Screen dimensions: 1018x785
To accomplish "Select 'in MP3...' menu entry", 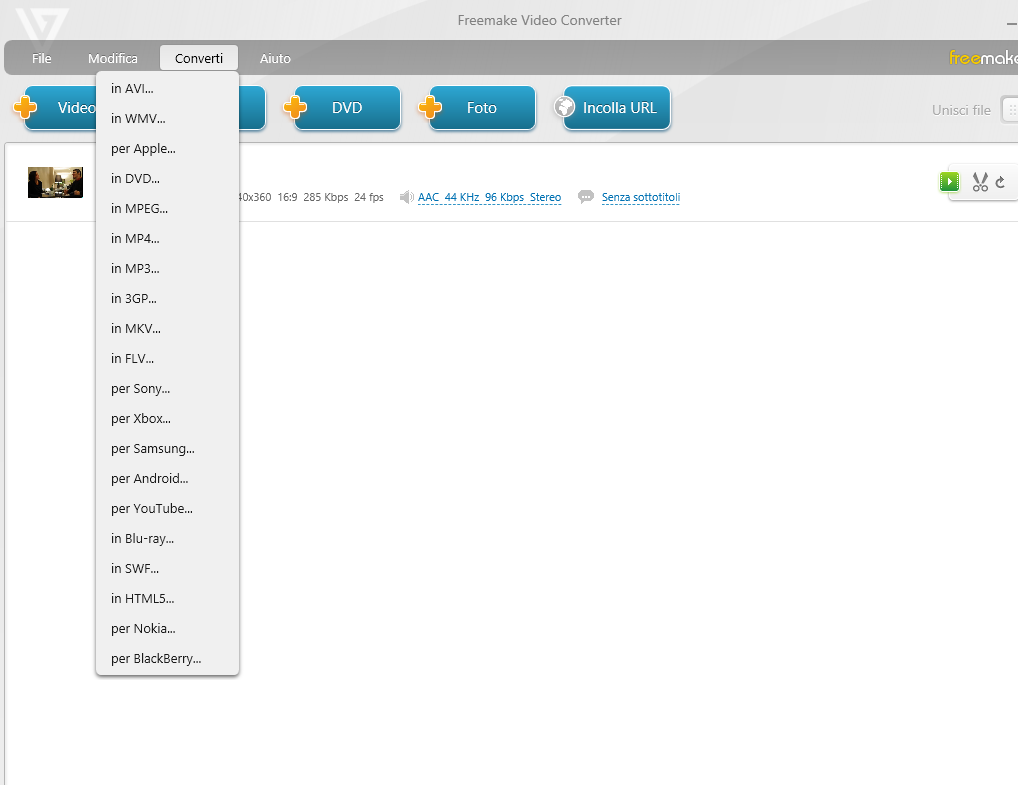I will click(168, 268).
